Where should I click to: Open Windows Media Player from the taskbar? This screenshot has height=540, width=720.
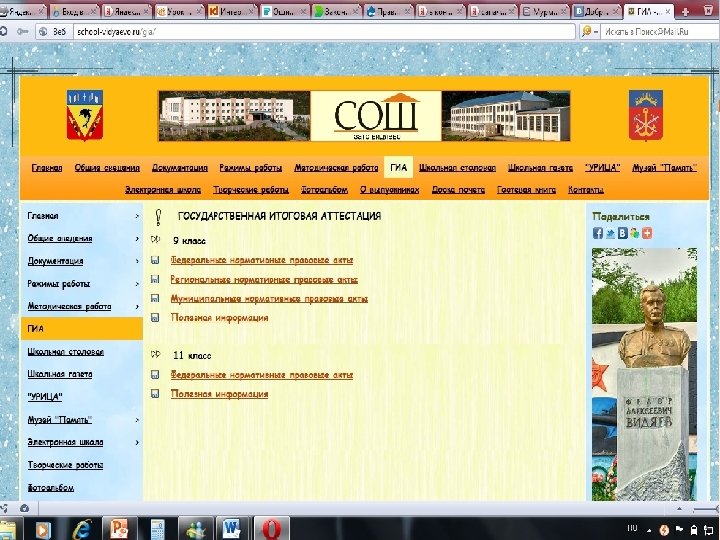pos(42,529)
